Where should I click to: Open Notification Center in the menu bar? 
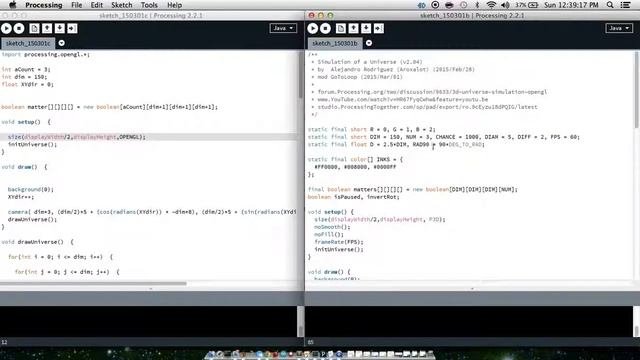625,5
